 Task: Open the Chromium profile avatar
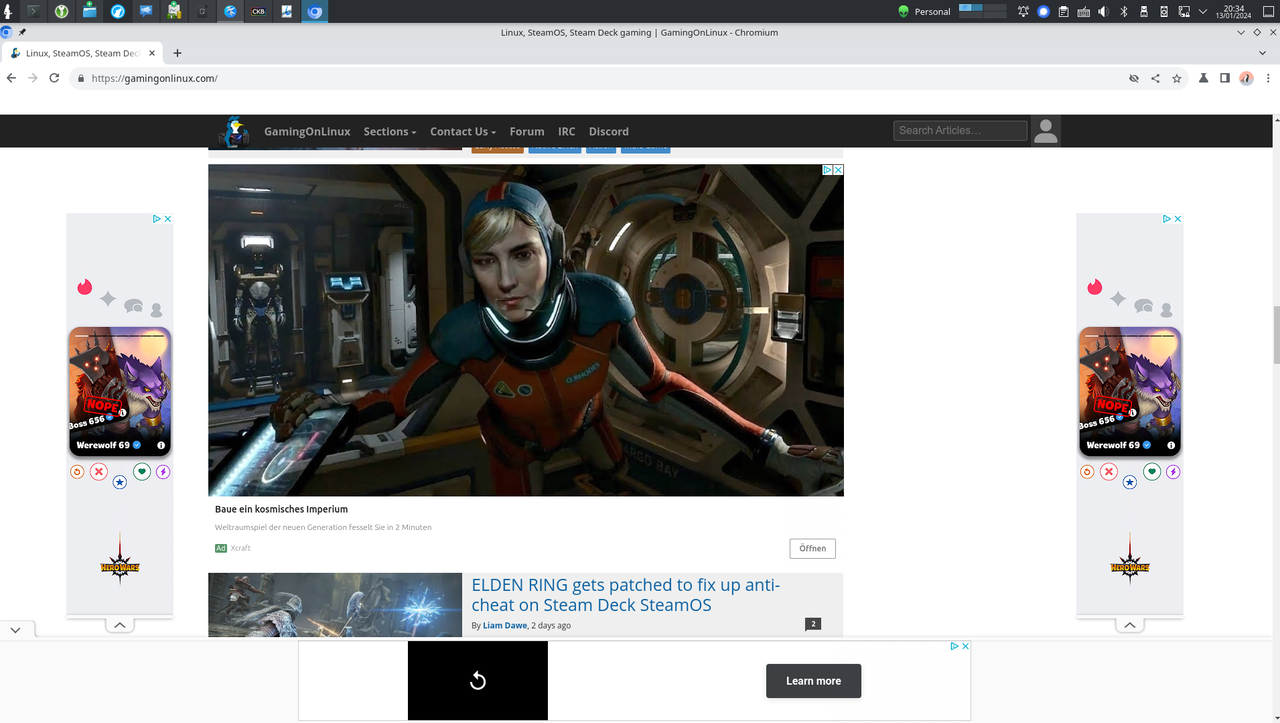[x=1246, y=78]
